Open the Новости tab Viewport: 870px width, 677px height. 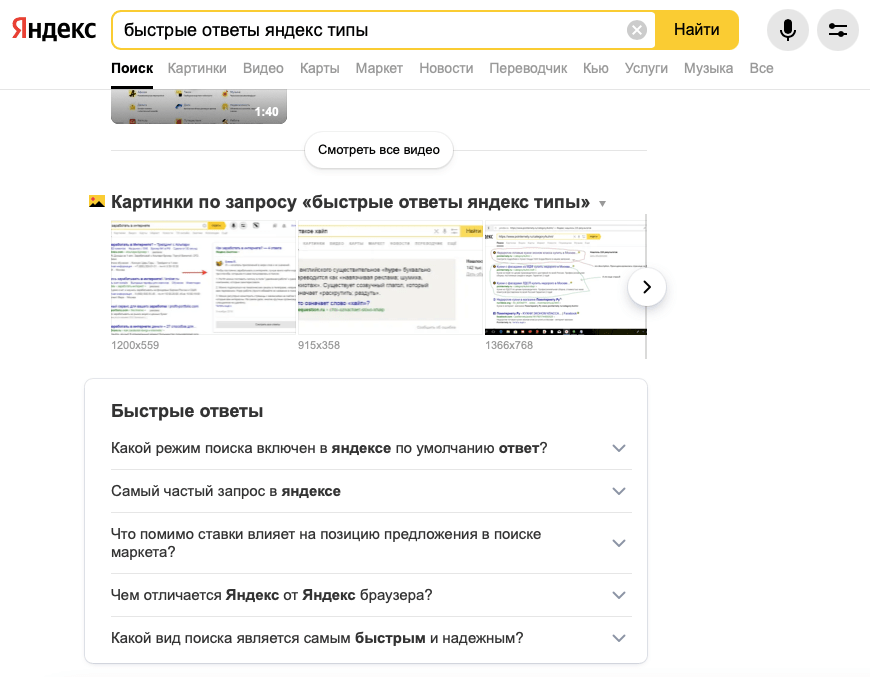pos(446,68)
